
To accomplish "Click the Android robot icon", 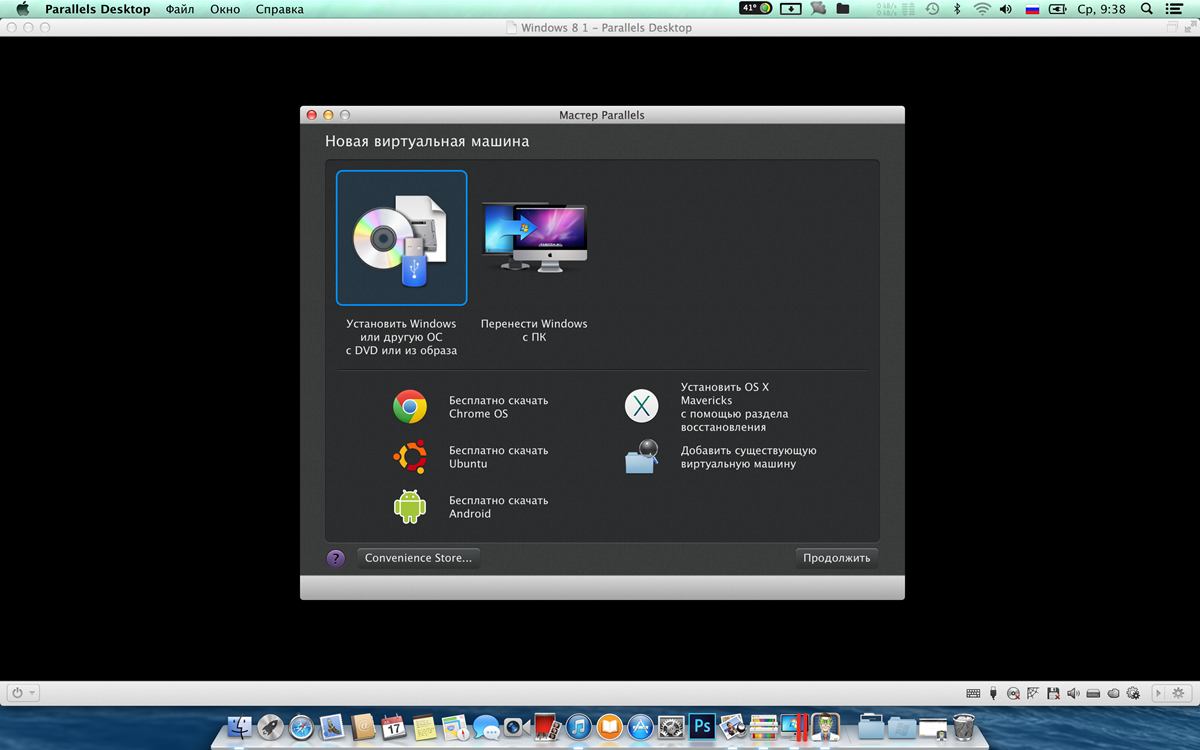I will (410, 507).
